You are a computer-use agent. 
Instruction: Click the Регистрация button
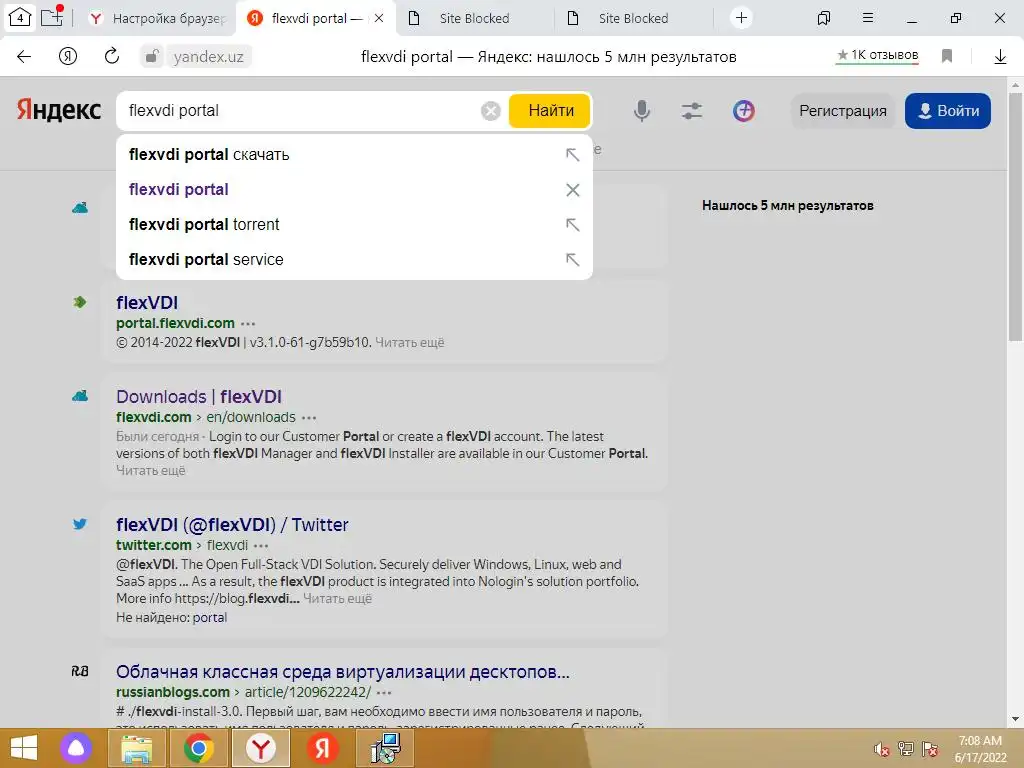[x=842, y=110]
